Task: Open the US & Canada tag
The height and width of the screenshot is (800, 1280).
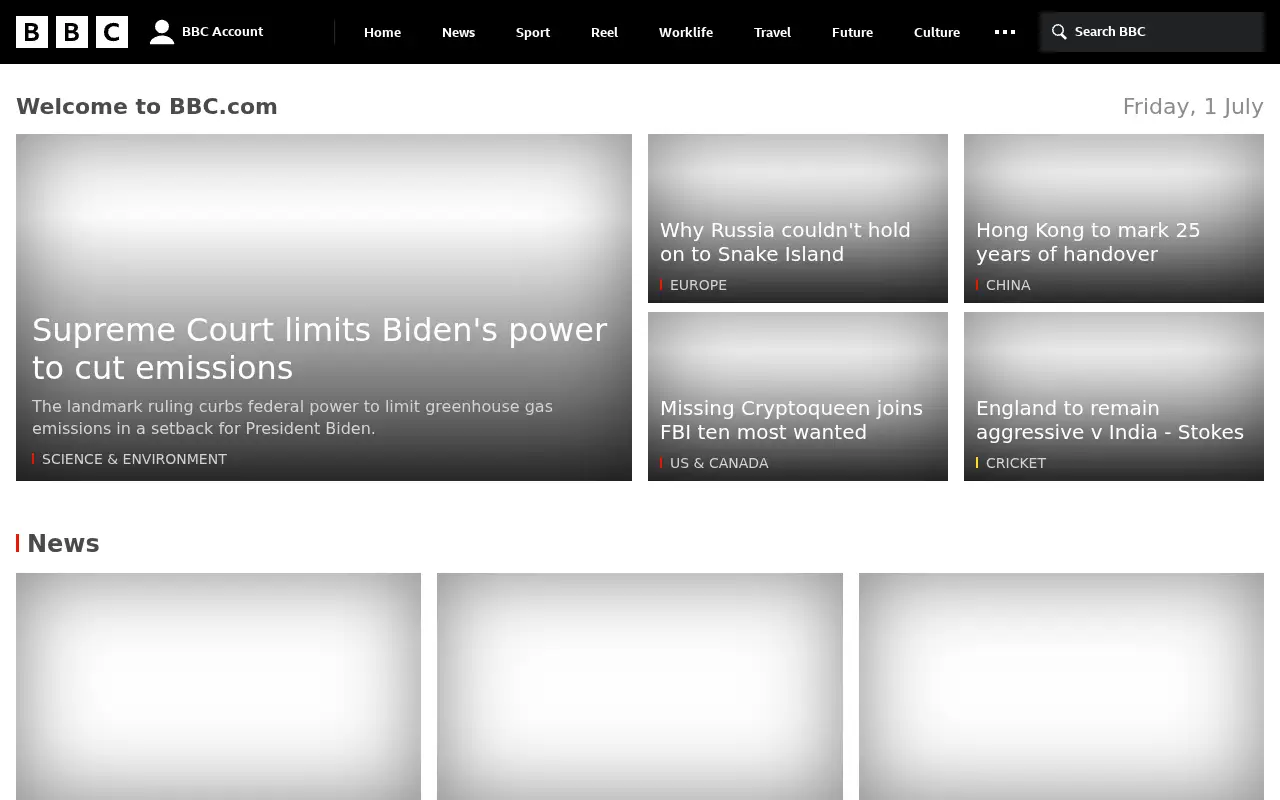Action: (x=719, y=463)
